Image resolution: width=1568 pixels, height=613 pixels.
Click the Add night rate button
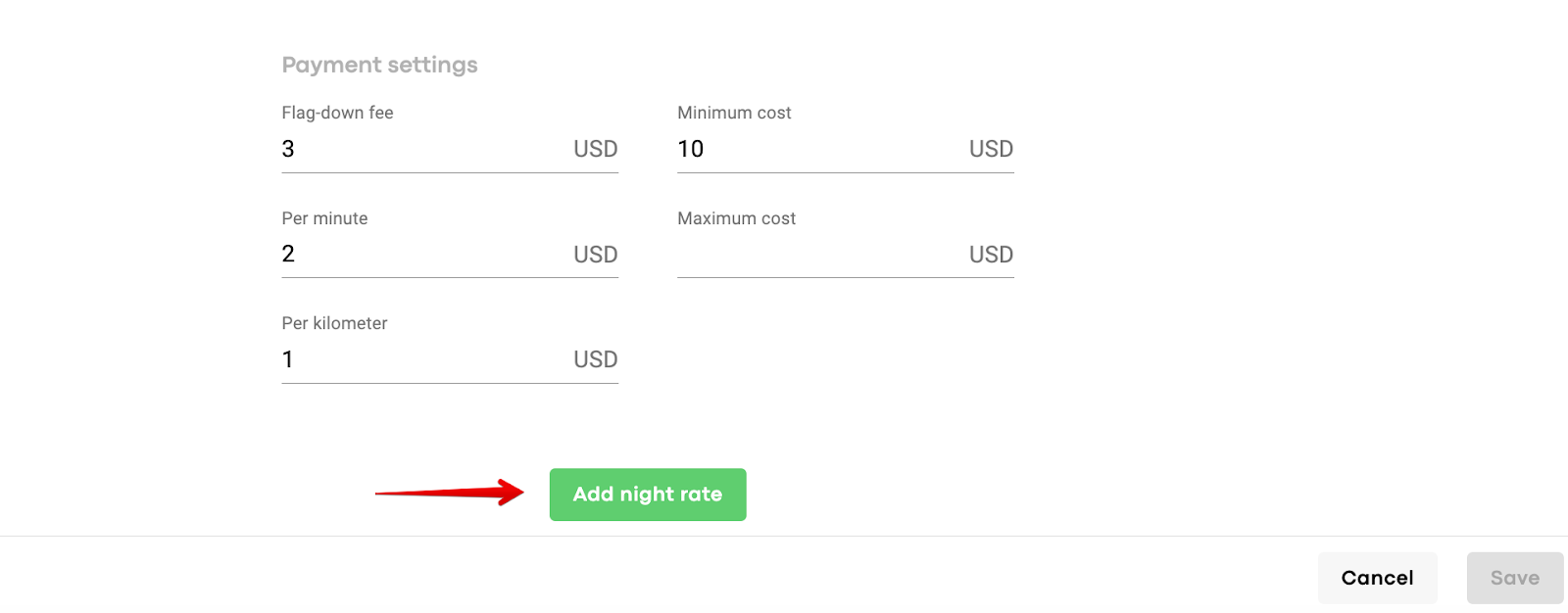coord(647,495)
